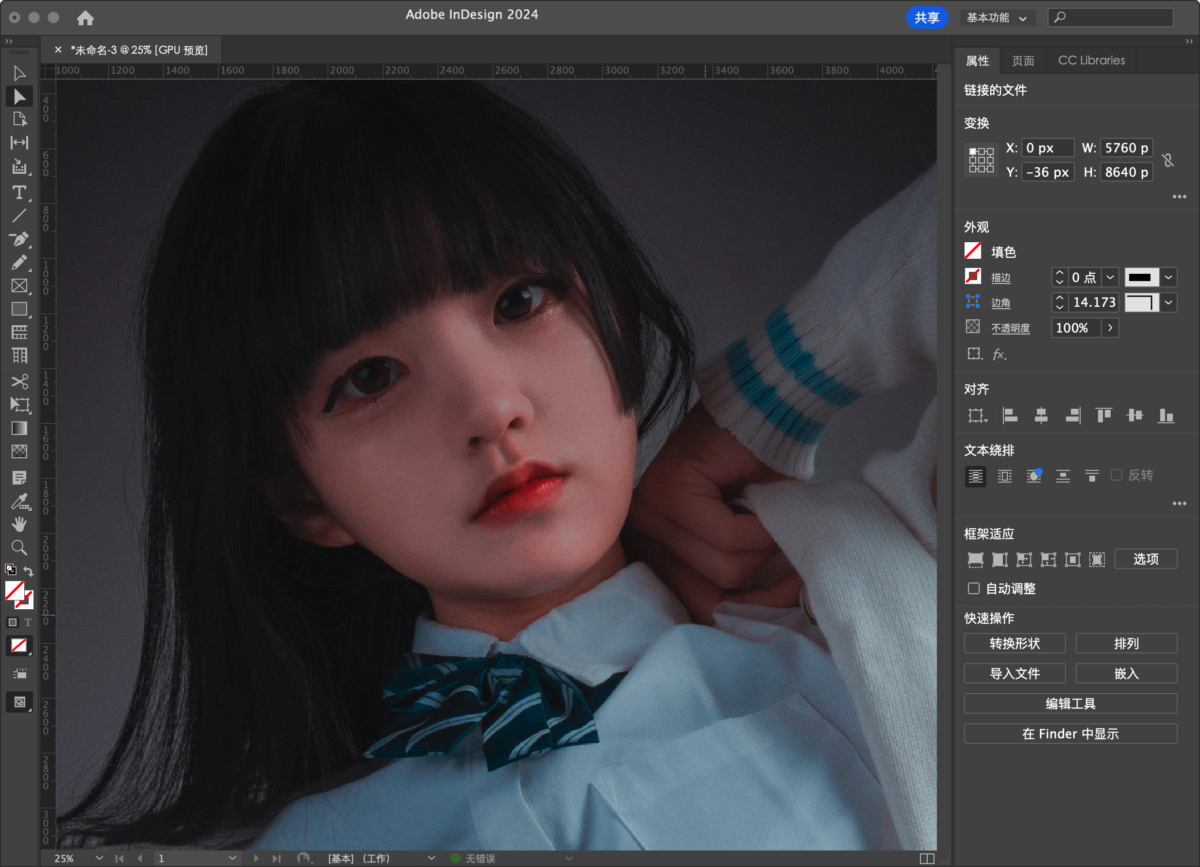Select the no text wrap option
Viewport: 1200px width, 867px height.
(975, 476)
